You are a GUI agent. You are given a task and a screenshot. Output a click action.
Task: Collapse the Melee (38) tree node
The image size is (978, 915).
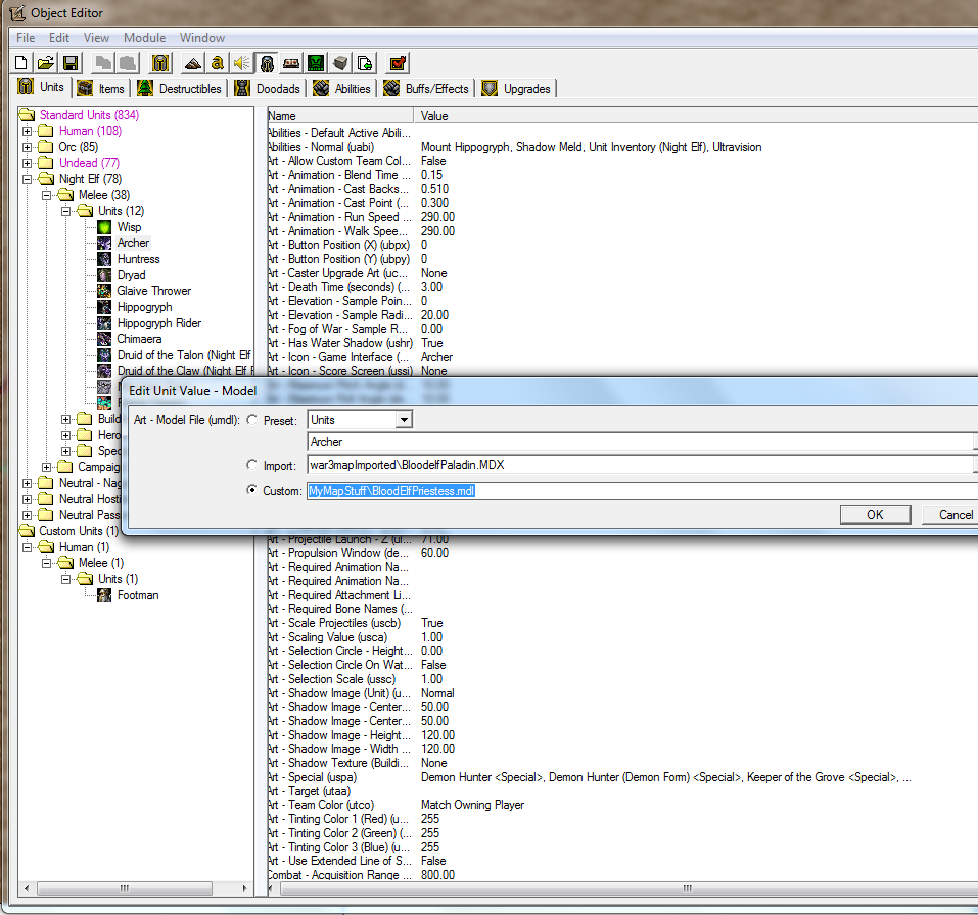point(46,195)
